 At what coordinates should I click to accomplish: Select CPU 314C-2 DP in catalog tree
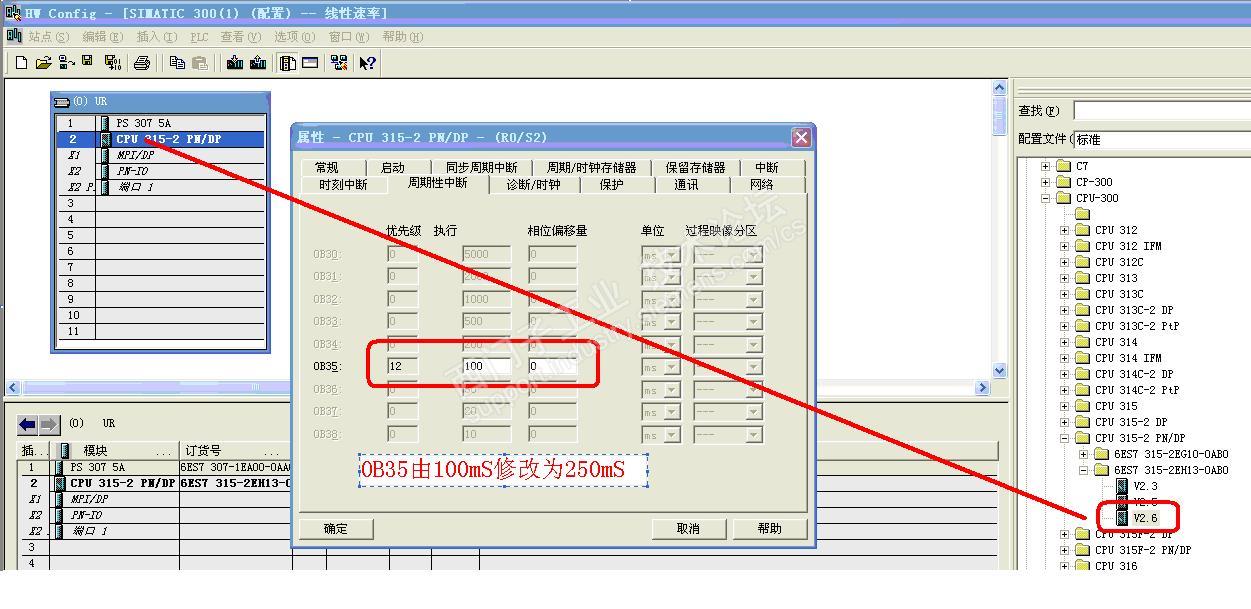click(1134, 374)
